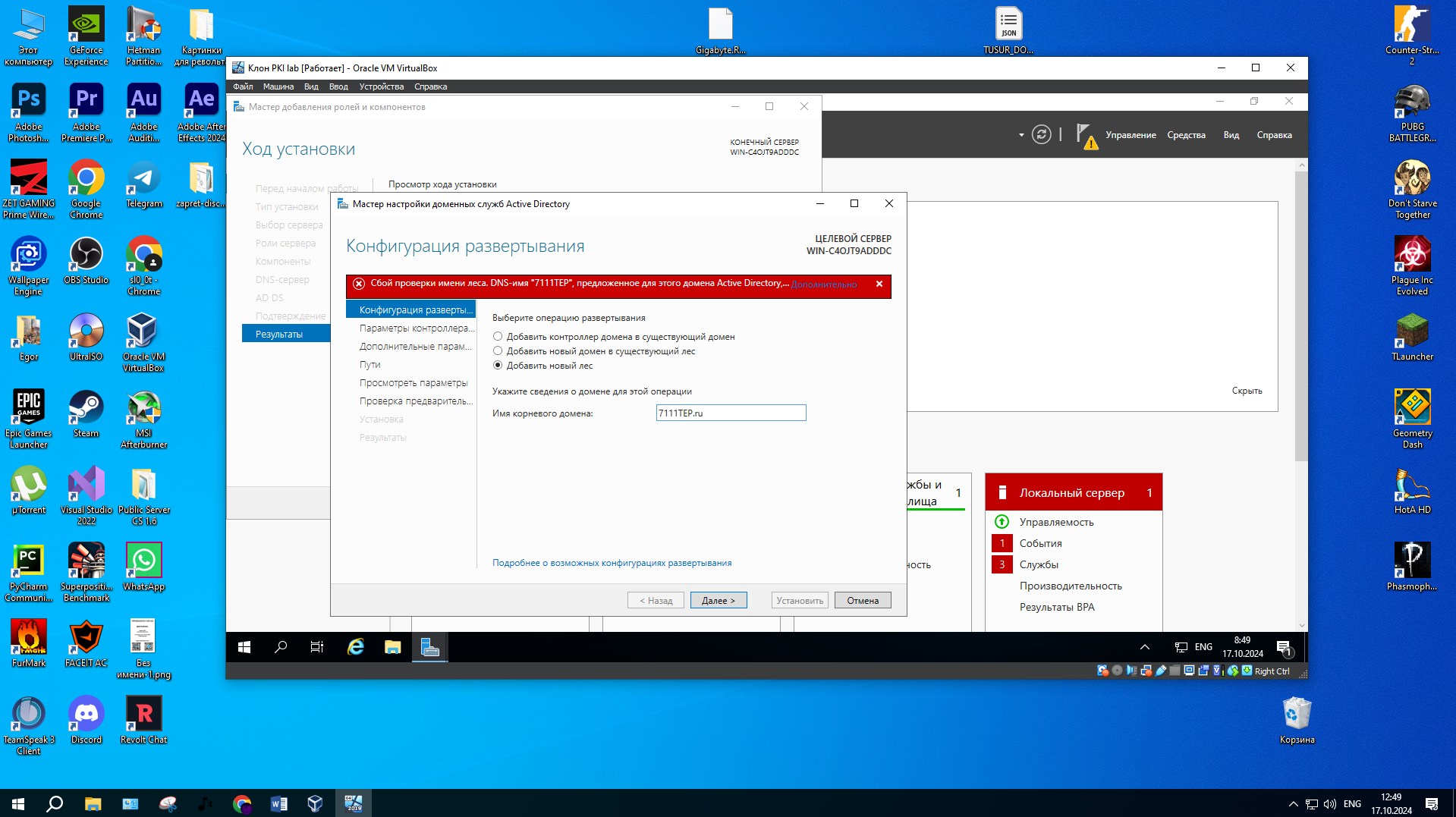Open Chrome from host taskbar

[242, 803]
